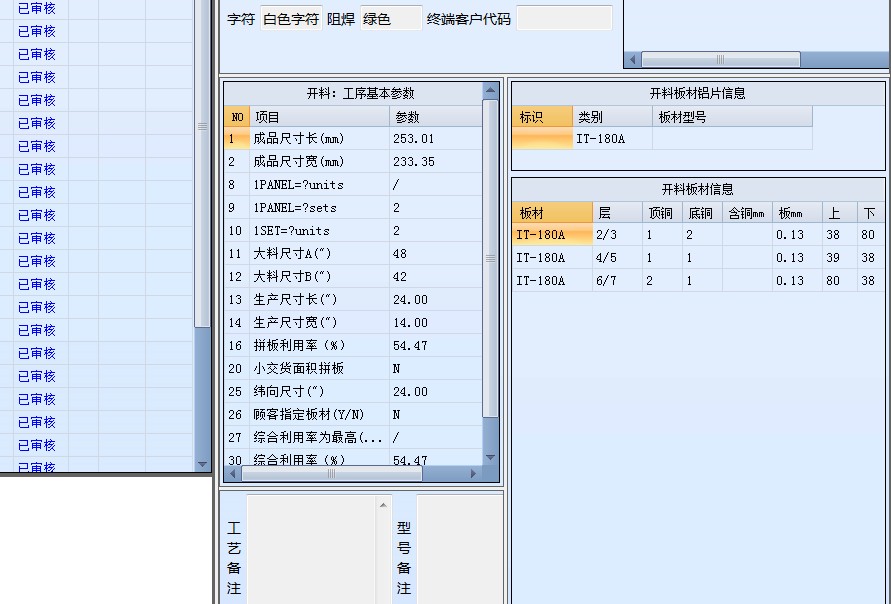Image resolution: width=891 pixels, height=604 pixels.
Task: Select the 1PANEL=?units row
Action: coord(353,185)
